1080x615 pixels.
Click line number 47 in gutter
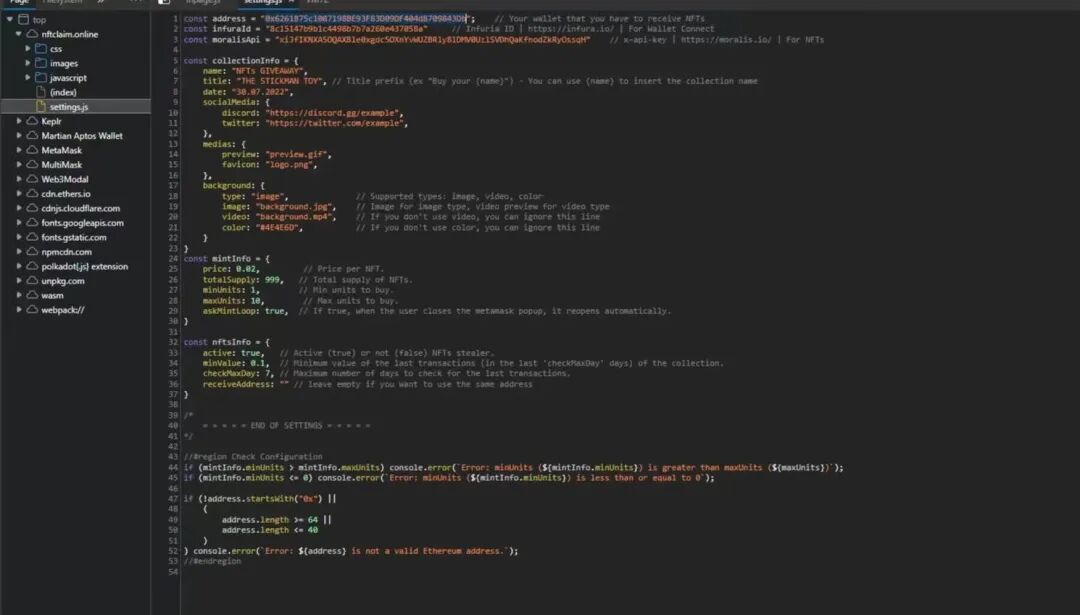[x=173, y=499]
